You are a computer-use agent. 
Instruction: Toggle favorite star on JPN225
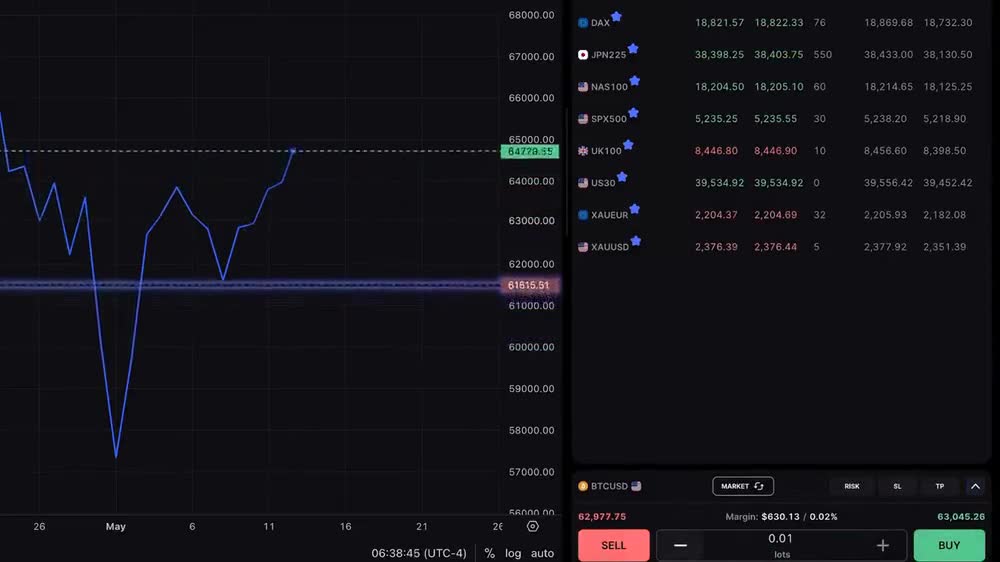[x=633, y=48]
